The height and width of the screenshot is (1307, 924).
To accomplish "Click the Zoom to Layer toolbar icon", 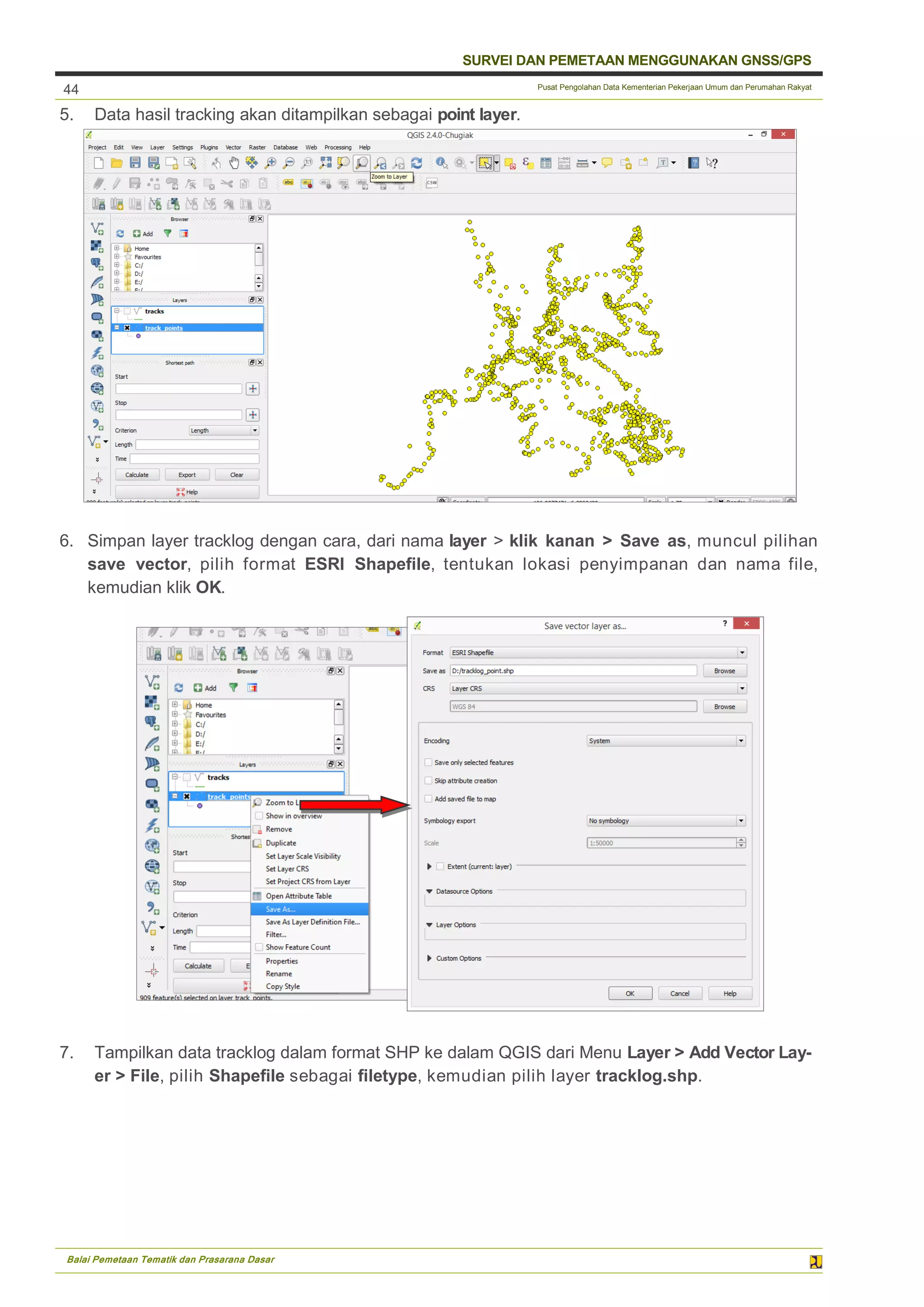I will coord(362,163).
